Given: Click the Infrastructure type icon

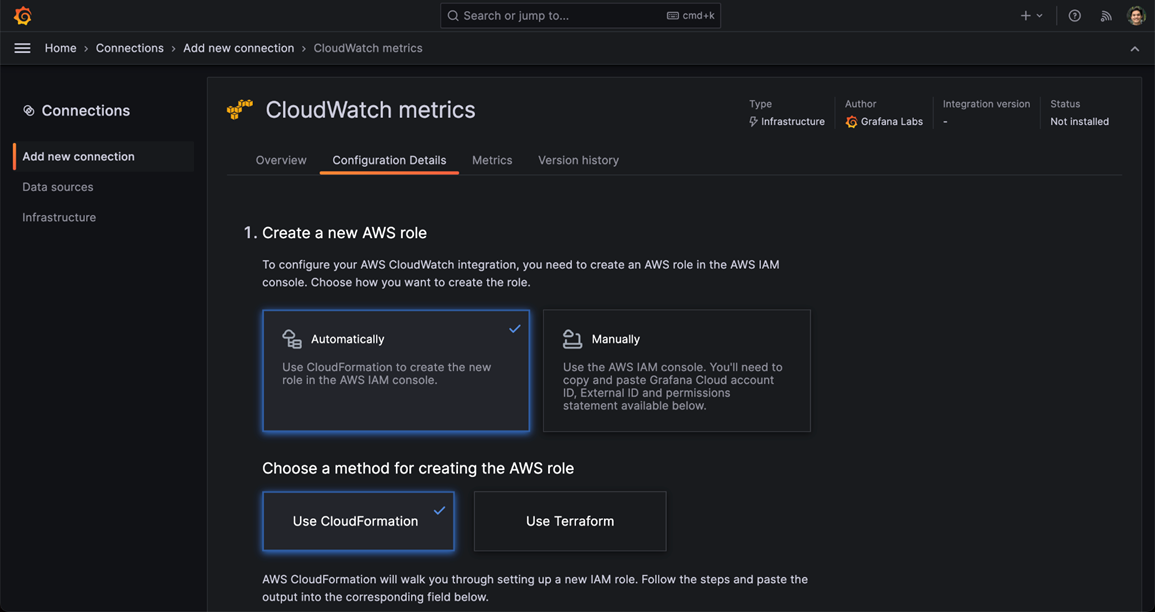Looking at the screenshot, I should coord(754,120).
